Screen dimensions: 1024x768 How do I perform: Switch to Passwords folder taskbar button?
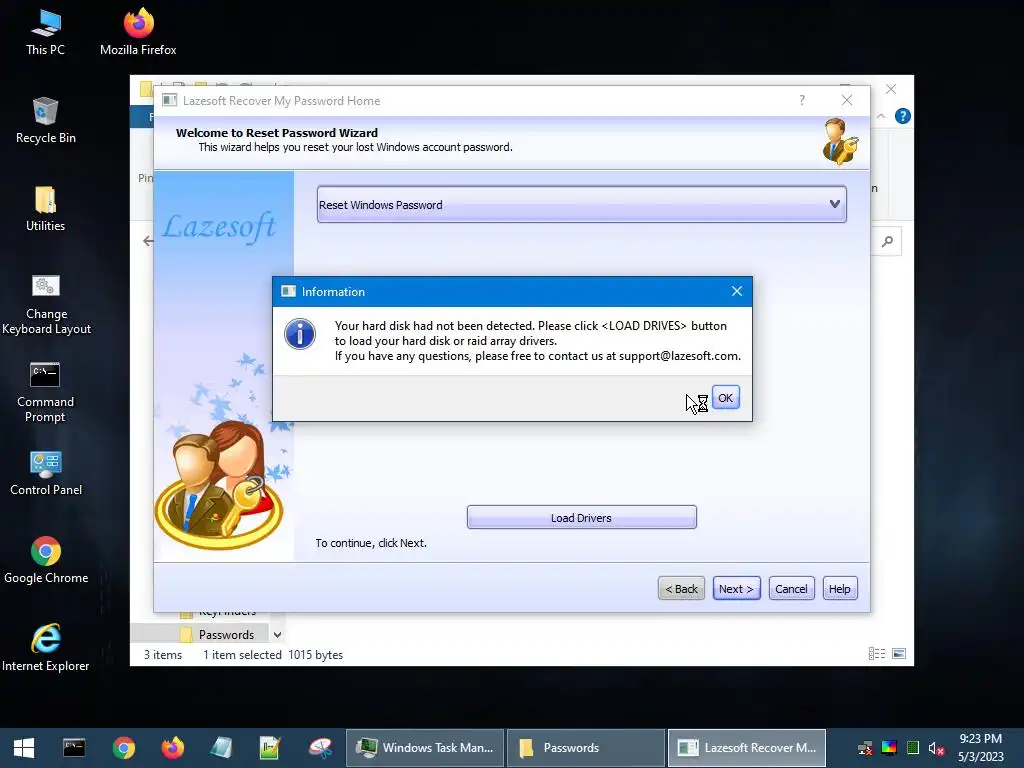[586, 748]
